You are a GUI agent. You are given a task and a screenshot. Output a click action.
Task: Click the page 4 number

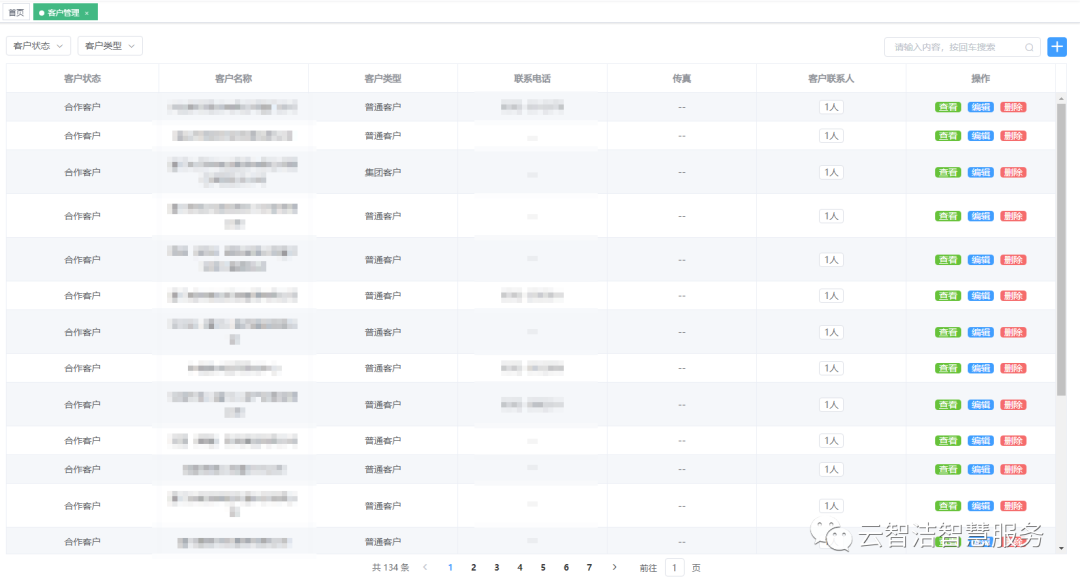[x=519, y=567]
